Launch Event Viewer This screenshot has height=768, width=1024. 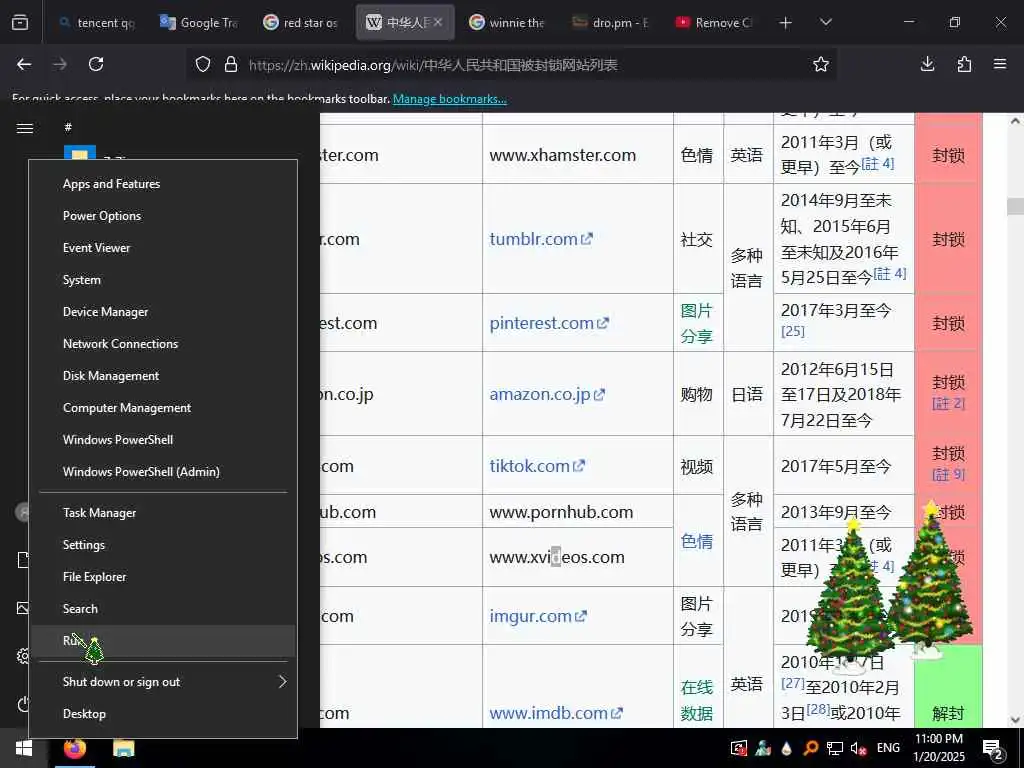point(163,248)
